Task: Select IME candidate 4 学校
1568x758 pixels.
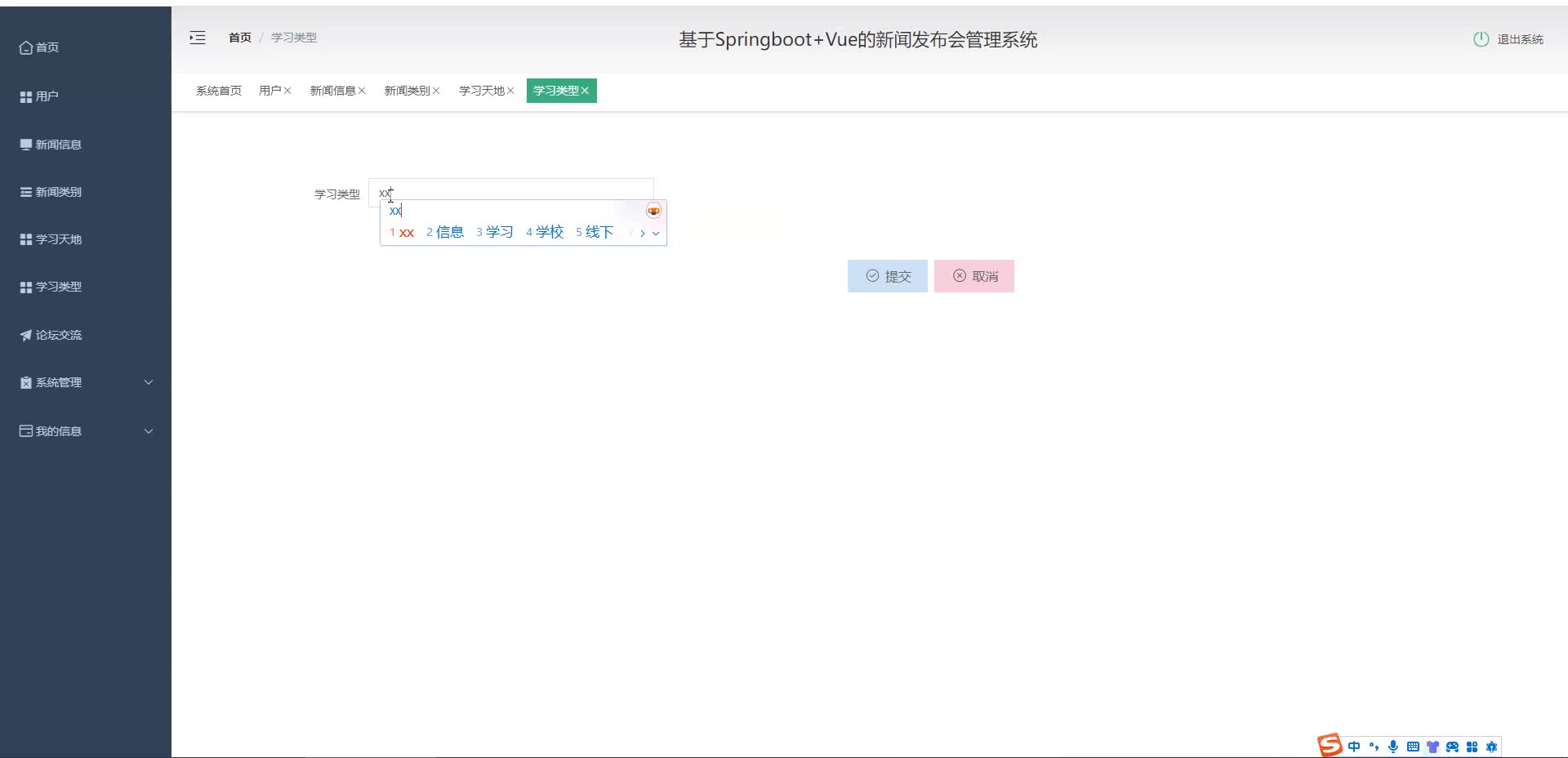Action: 545,233
